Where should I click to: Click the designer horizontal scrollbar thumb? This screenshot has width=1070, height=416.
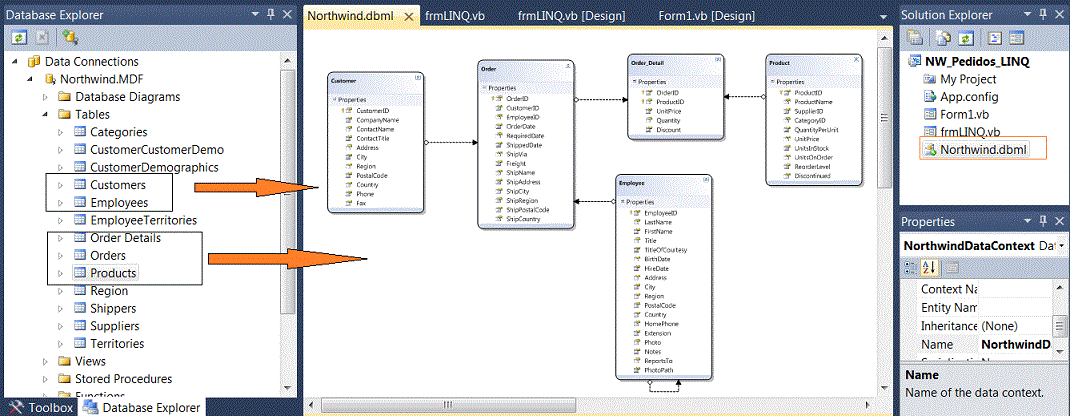pyautogui.click(x=448, y=404)
